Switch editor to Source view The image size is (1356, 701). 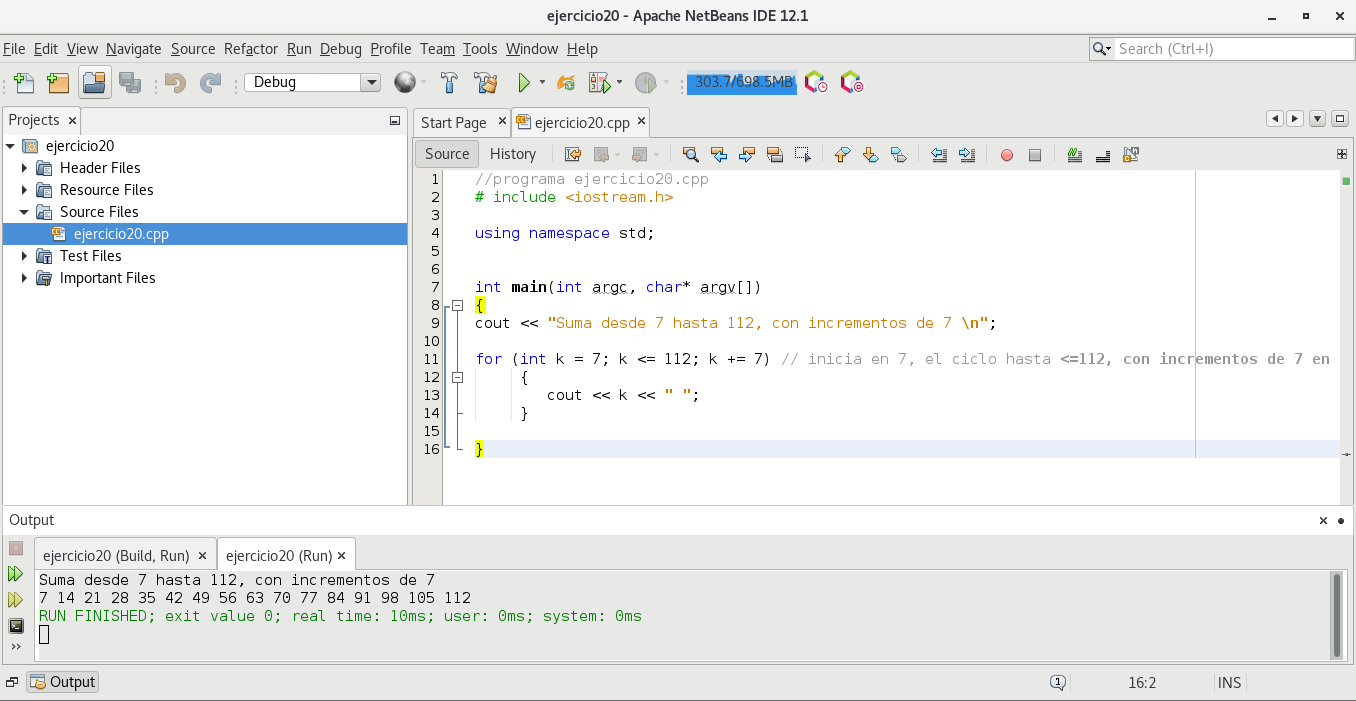pos(446,154)
